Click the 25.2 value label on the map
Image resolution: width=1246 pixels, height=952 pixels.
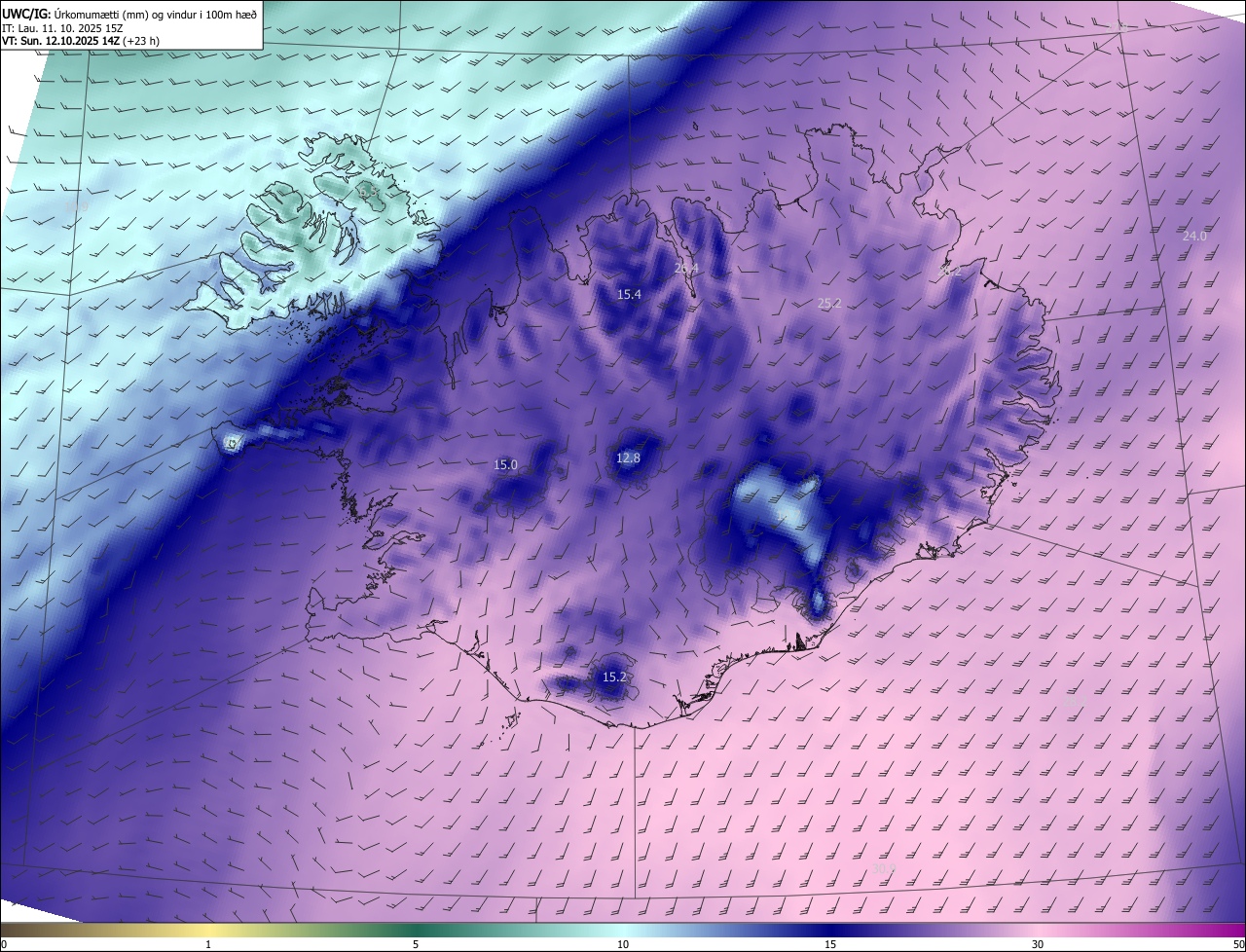pos(828,304)
